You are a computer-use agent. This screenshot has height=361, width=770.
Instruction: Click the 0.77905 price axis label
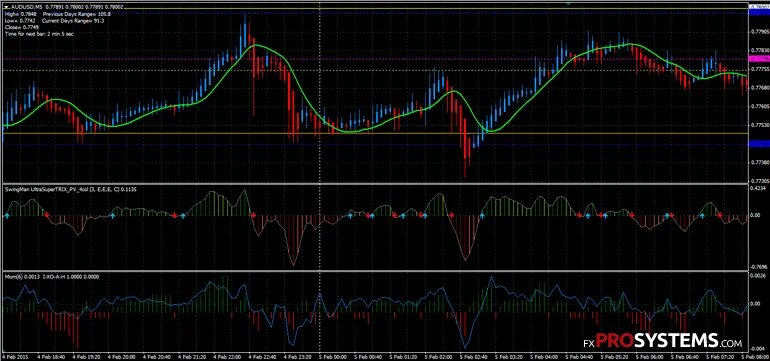coord(760,32)
